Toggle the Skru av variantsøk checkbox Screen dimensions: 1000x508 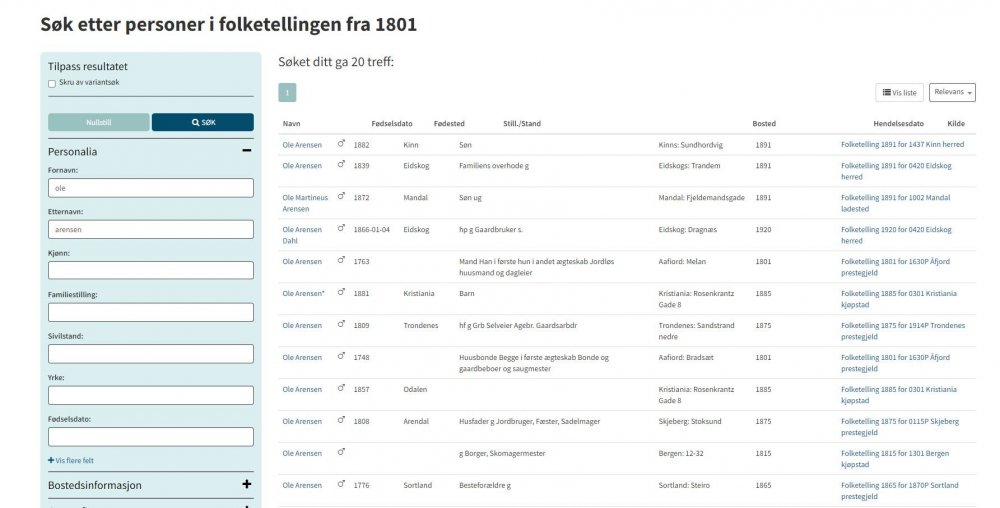pos(52,83)
